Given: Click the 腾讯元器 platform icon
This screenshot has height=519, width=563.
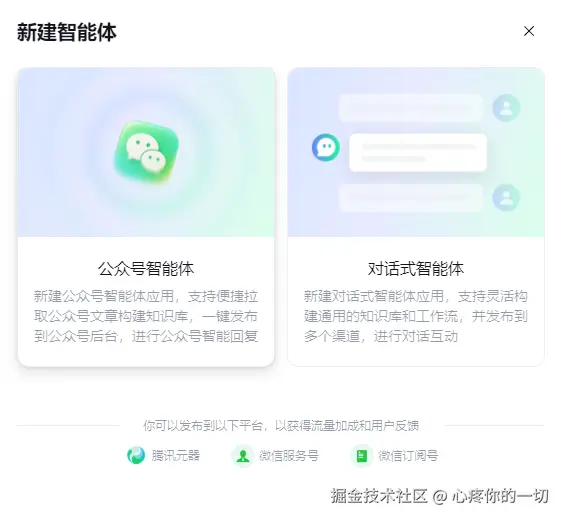Looking at the screenshot, I should (x=136, y=455).
